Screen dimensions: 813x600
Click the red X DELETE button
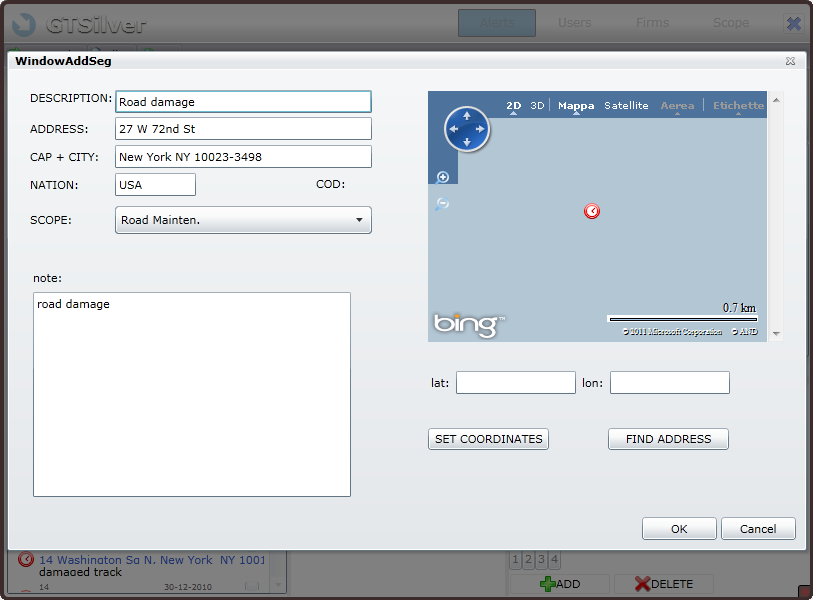pos(664,584)
